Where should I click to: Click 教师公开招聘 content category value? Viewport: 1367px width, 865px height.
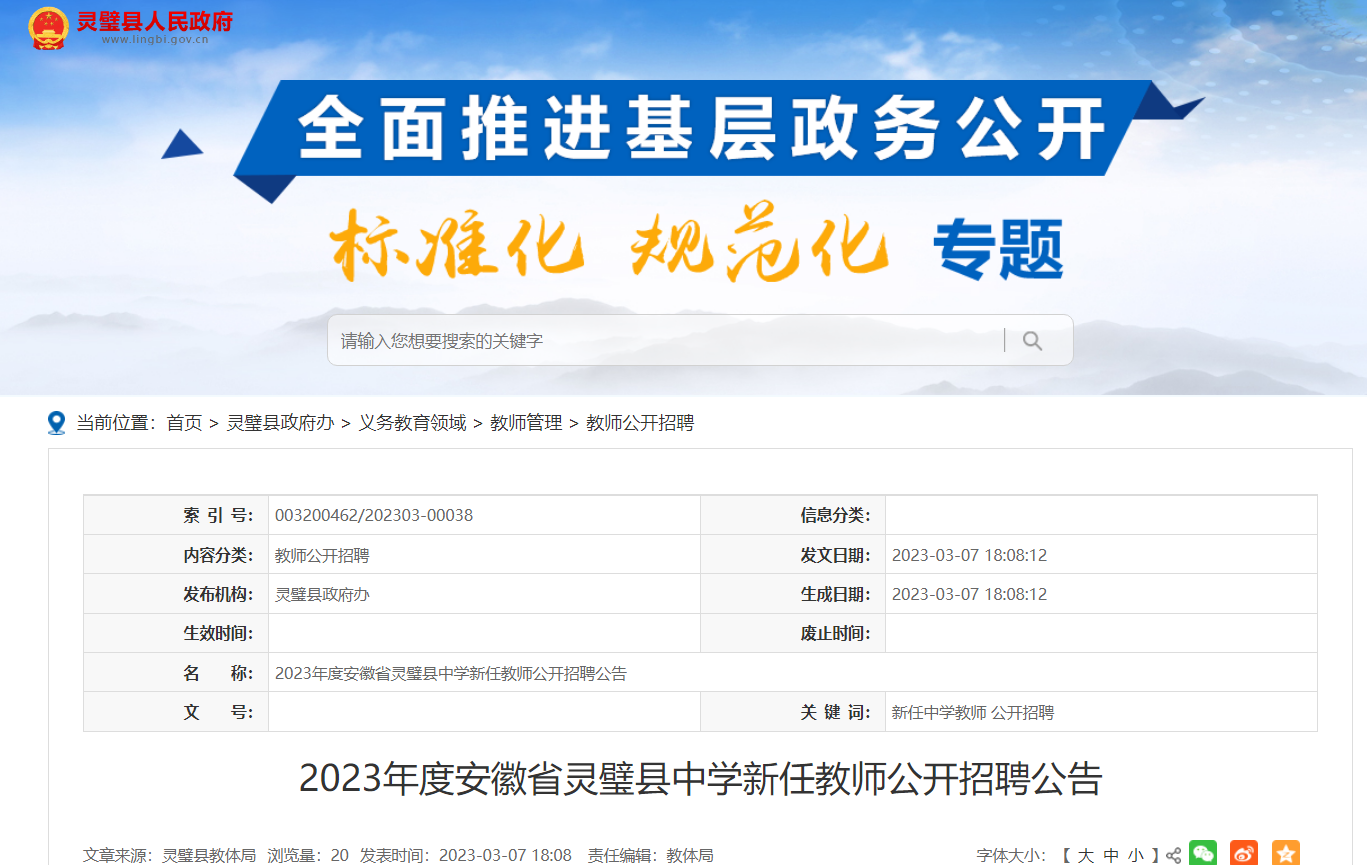(x=322, y=555)
